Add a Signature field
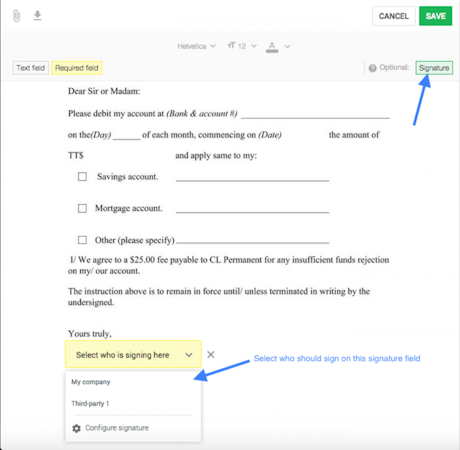The width and height of the screenshot is (460, 450). point(434,68)
